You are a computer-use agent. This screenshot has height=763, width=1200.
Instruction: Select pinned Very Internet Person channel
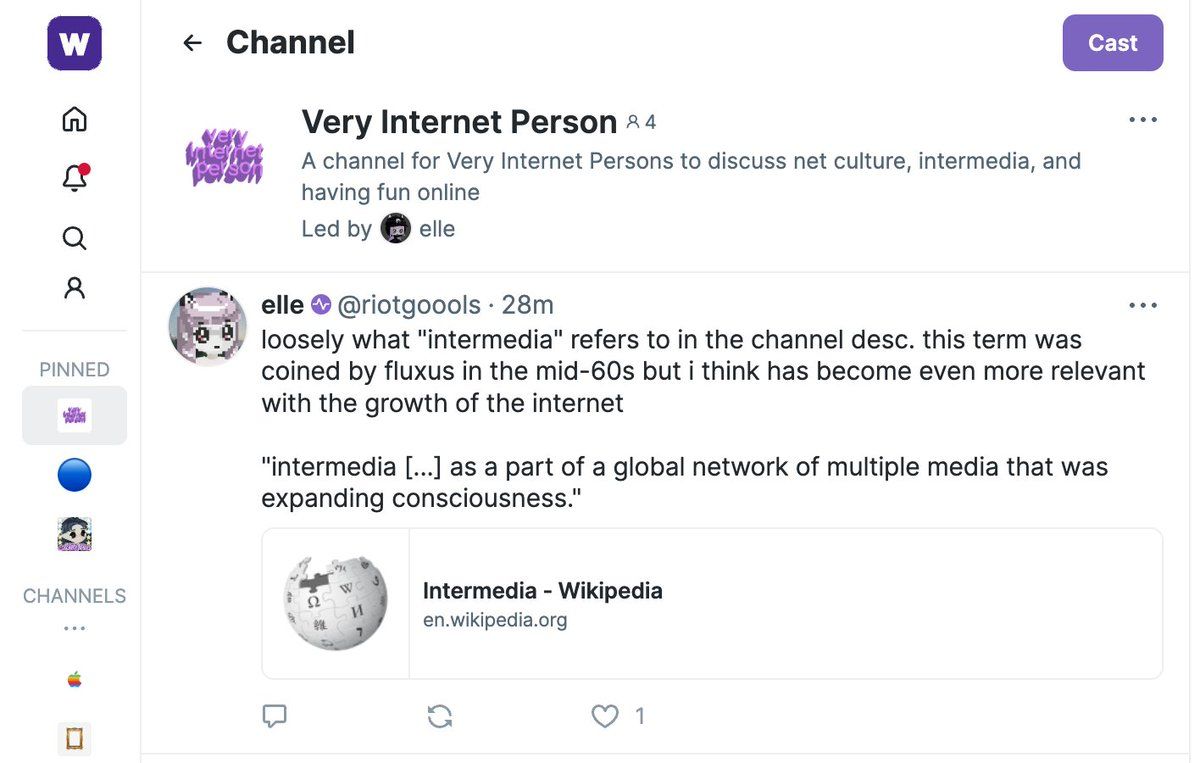click(x=74, y=415)
